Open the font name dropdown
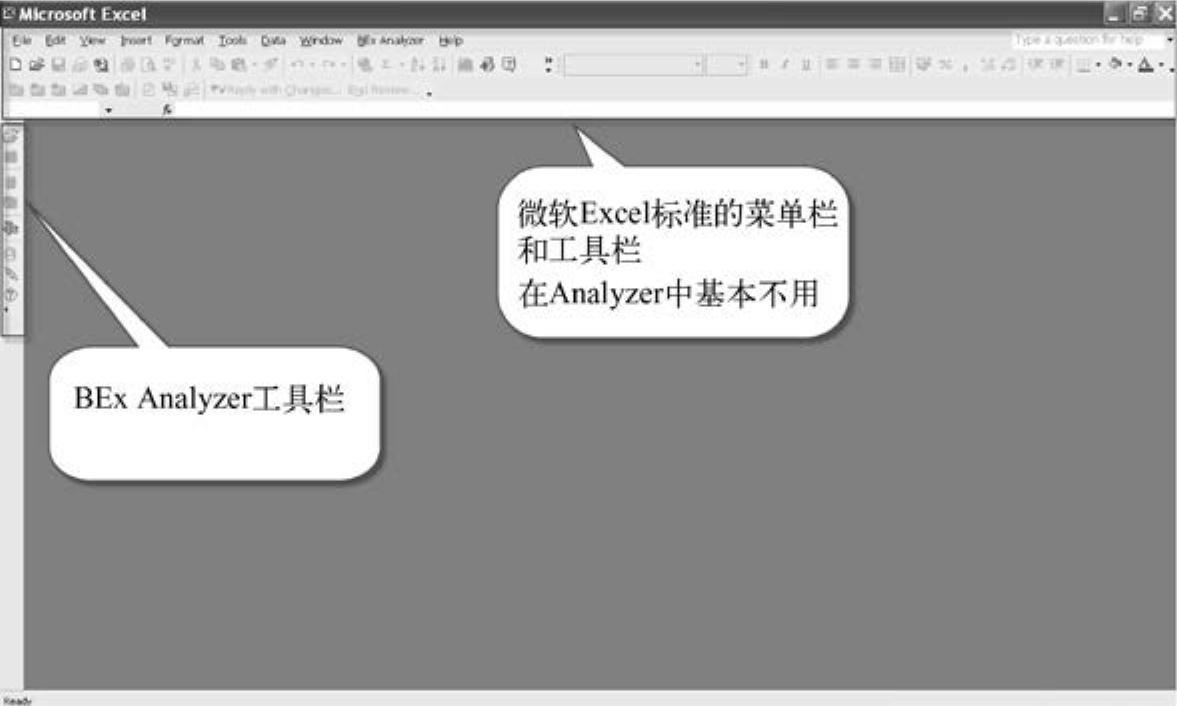The image size is (1177, 706). pos(697,65)
